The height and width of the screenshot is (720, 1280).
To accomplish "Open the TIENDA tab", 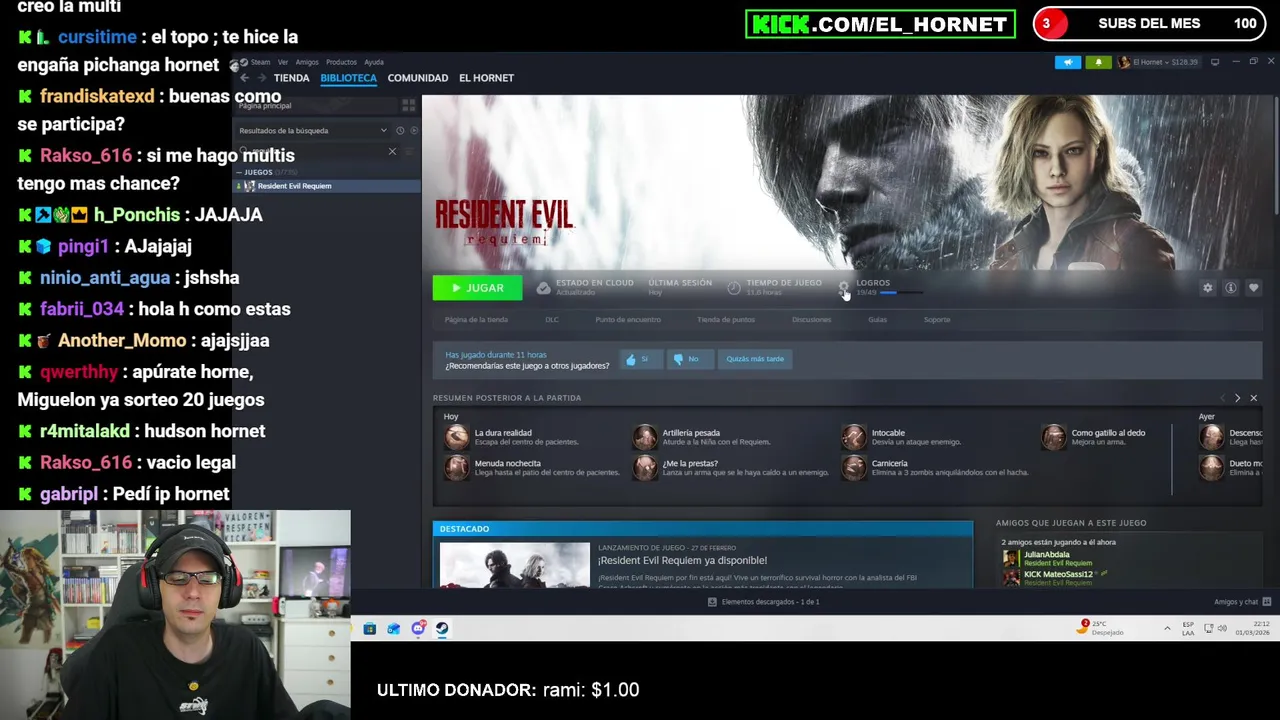I will (x=291, y=78).
